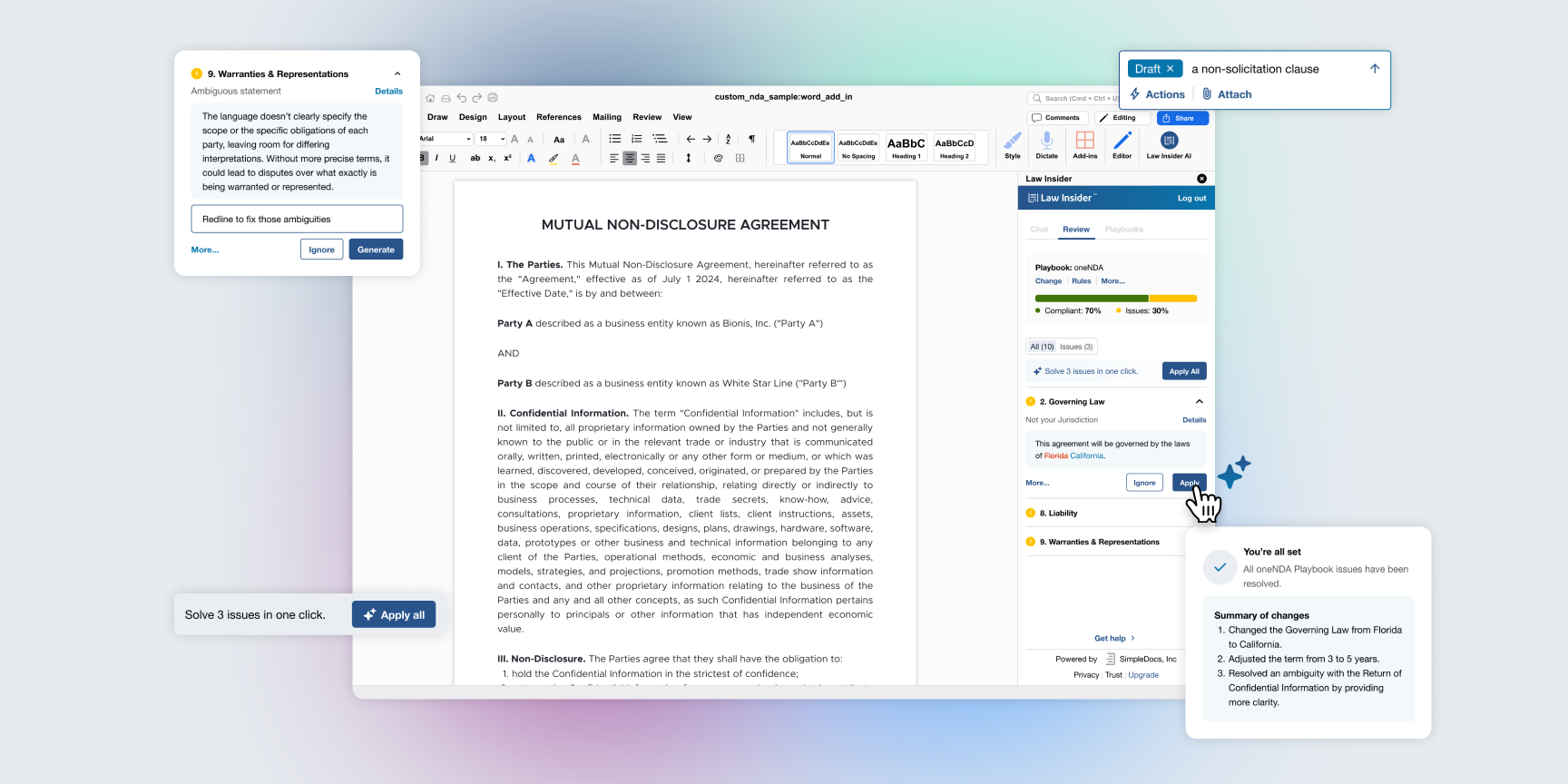
Task: Remove the Draft tag with X
Action: 1171,69
